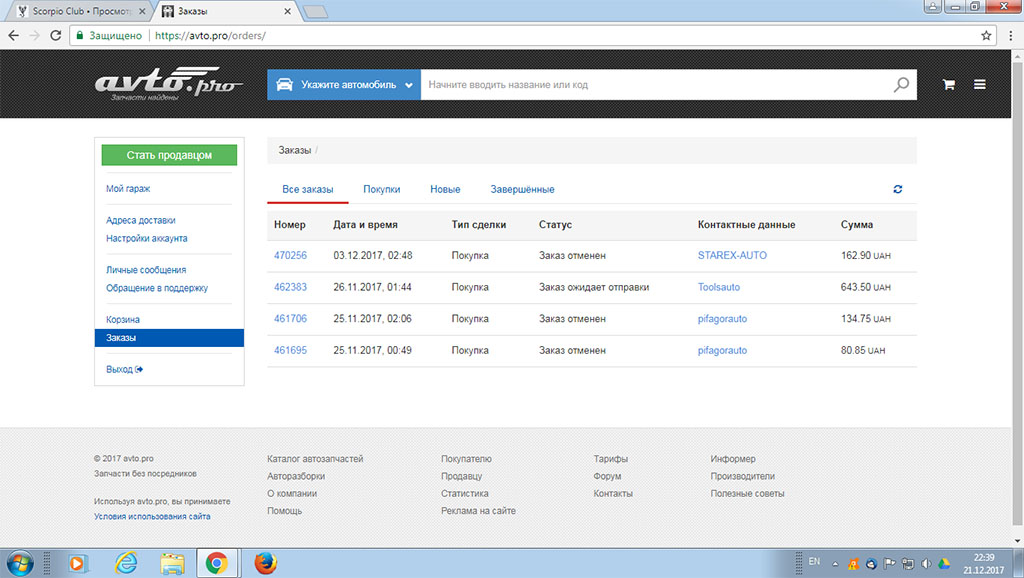This screenshot has width=1024, height=578.
Task: Open order number 470256
Action: 291,255
